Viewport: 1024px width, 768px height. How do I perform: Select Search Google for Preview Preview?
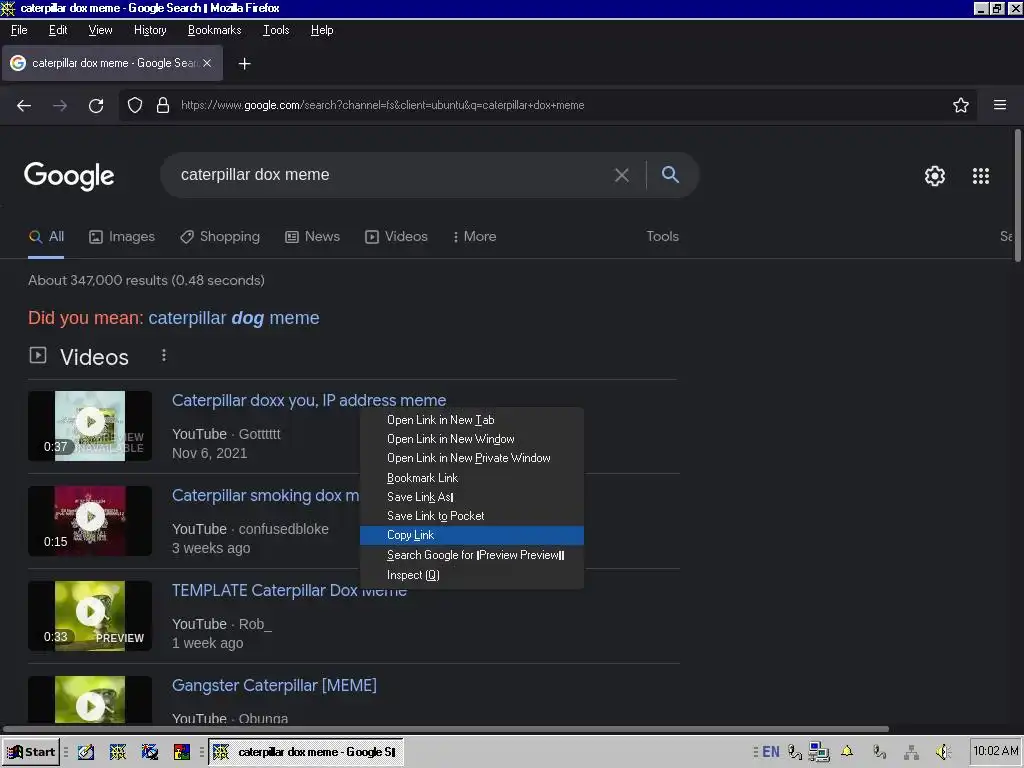pos(472,555)
